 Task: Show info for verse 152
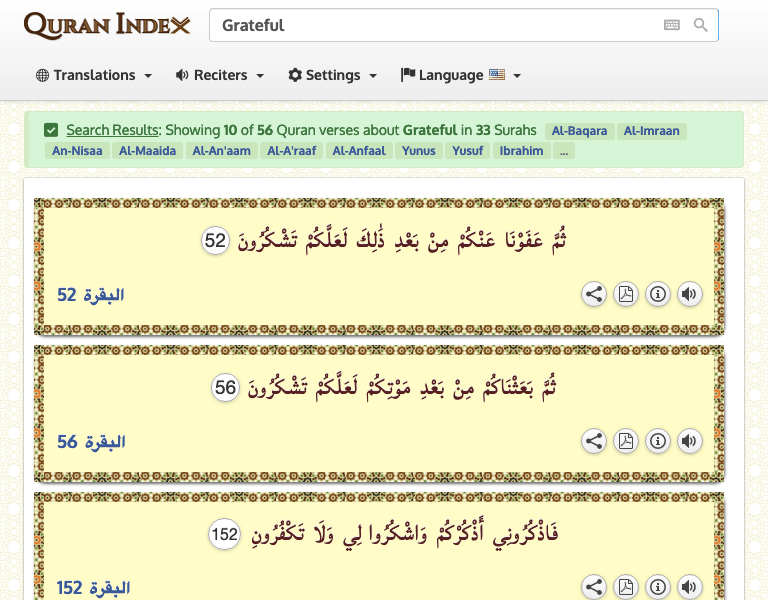pos(657,587)
